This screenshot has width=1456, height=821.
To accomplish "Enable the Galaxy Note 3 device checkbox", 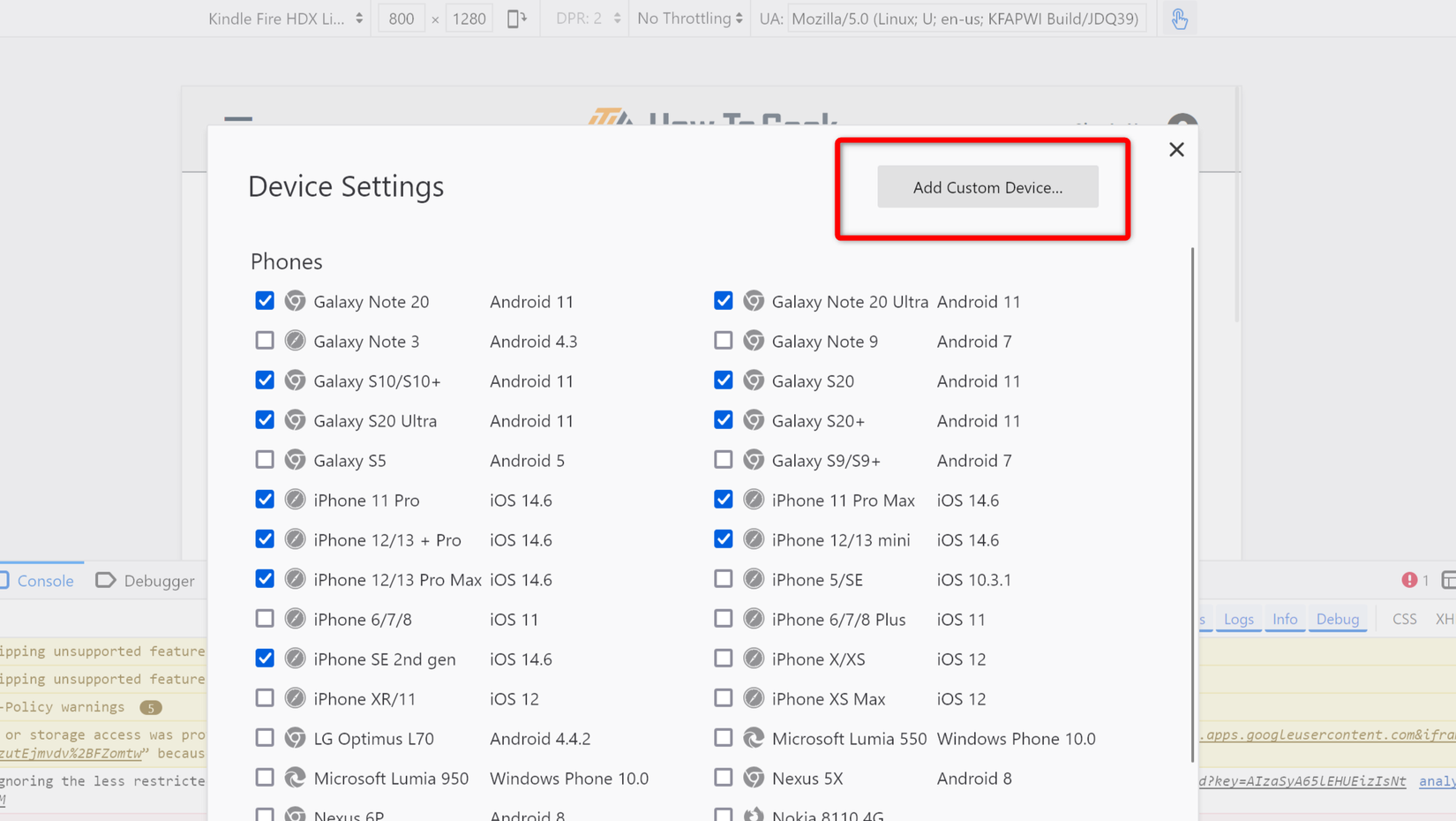I will pos(265,340).
